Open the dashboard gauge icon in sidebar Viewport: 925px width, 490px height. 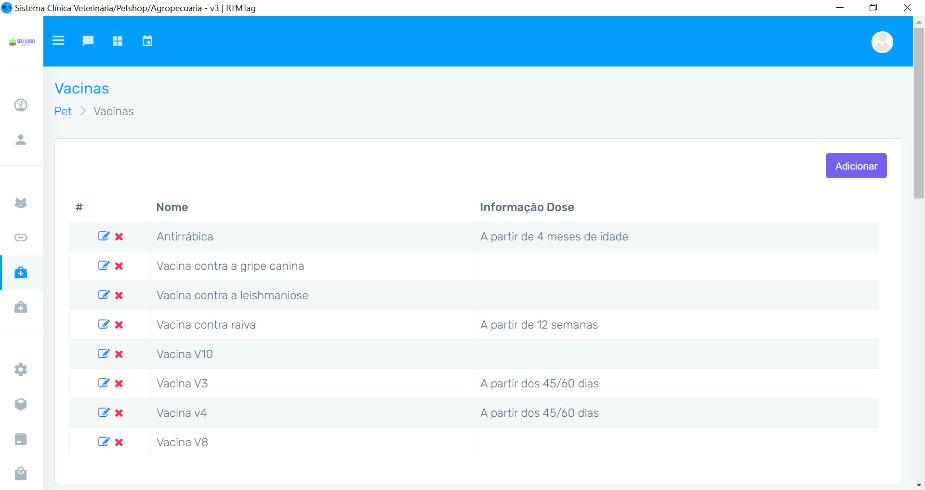[x=21, y=105]
